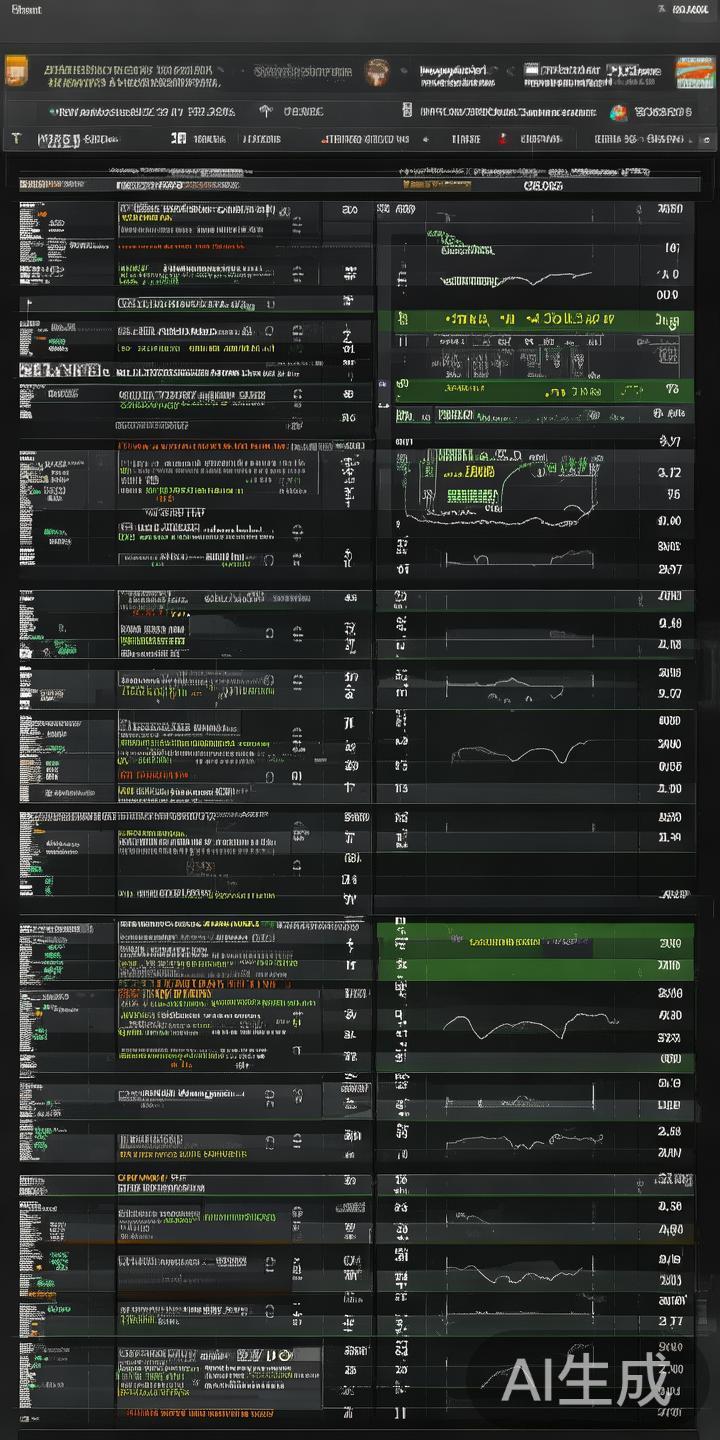Click the small icon in window's top-right corner
This screenshot has width=720, height=1440.
click(x=661, y=10)
